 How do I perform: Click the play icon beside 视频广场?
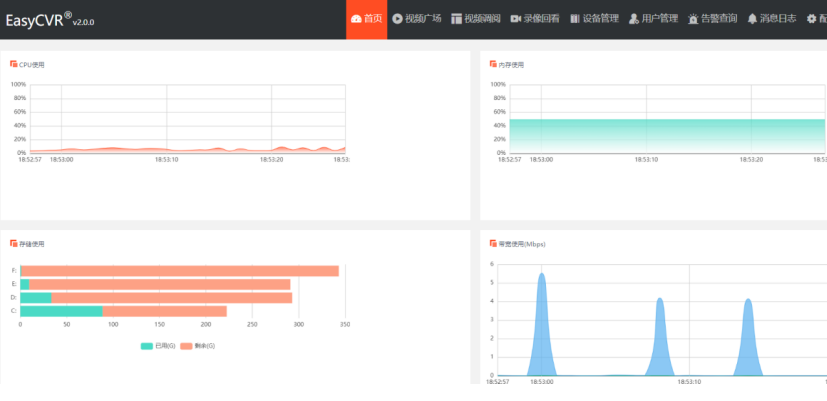[397, 19]
